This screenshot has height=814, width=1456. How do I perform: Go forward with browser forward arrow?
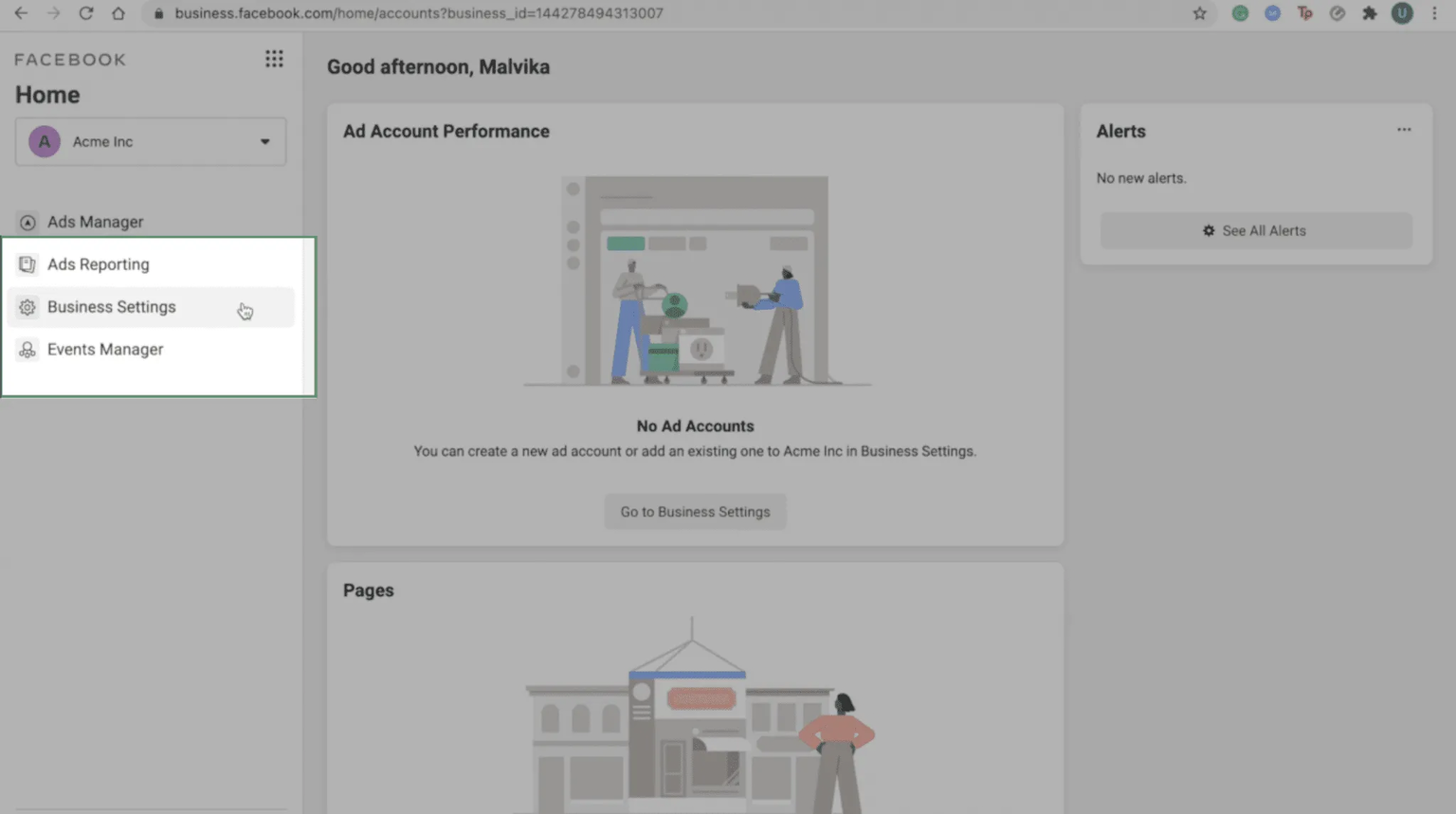pyautogui.click(x=53, y=13)
